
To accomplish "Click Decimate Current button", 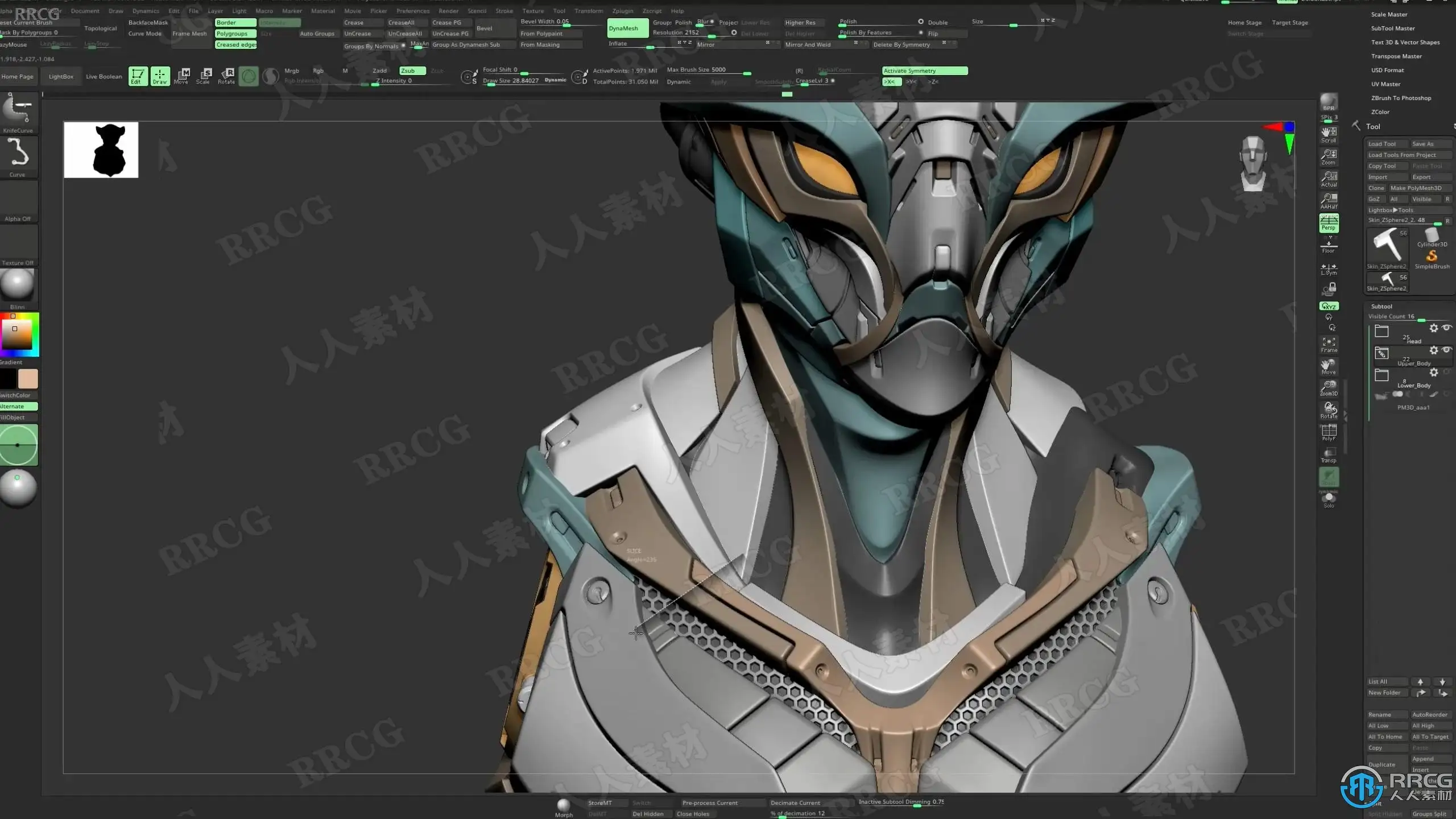I will [810, 803].
